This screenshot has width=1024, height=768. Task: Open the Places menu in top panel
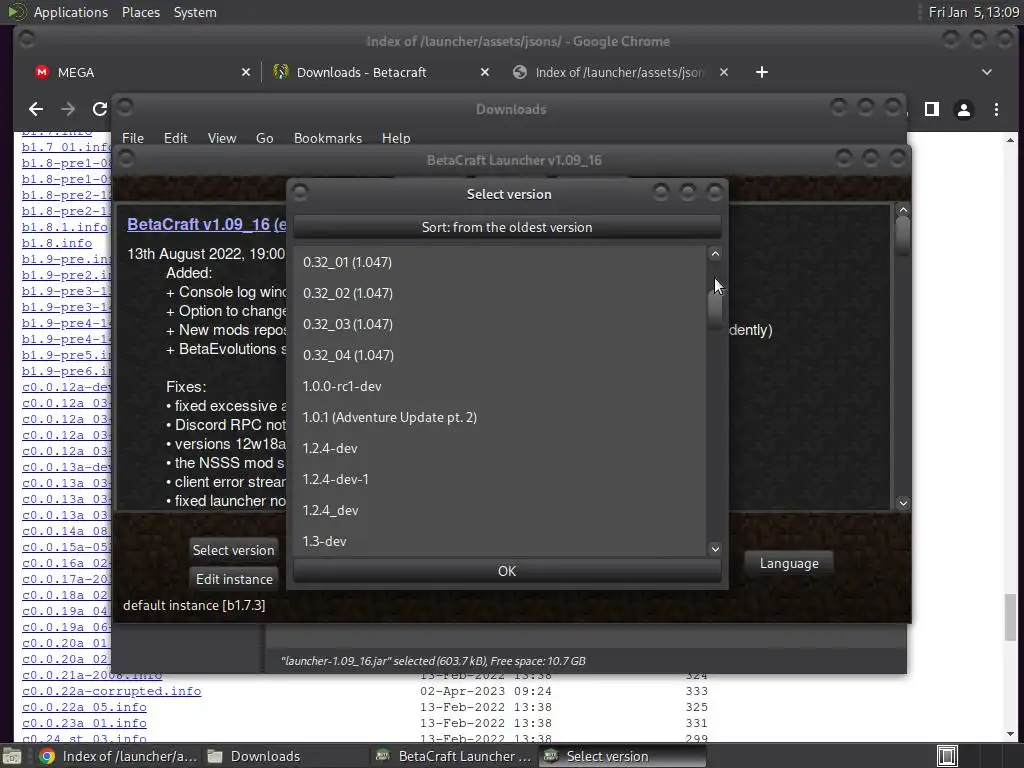140,12
